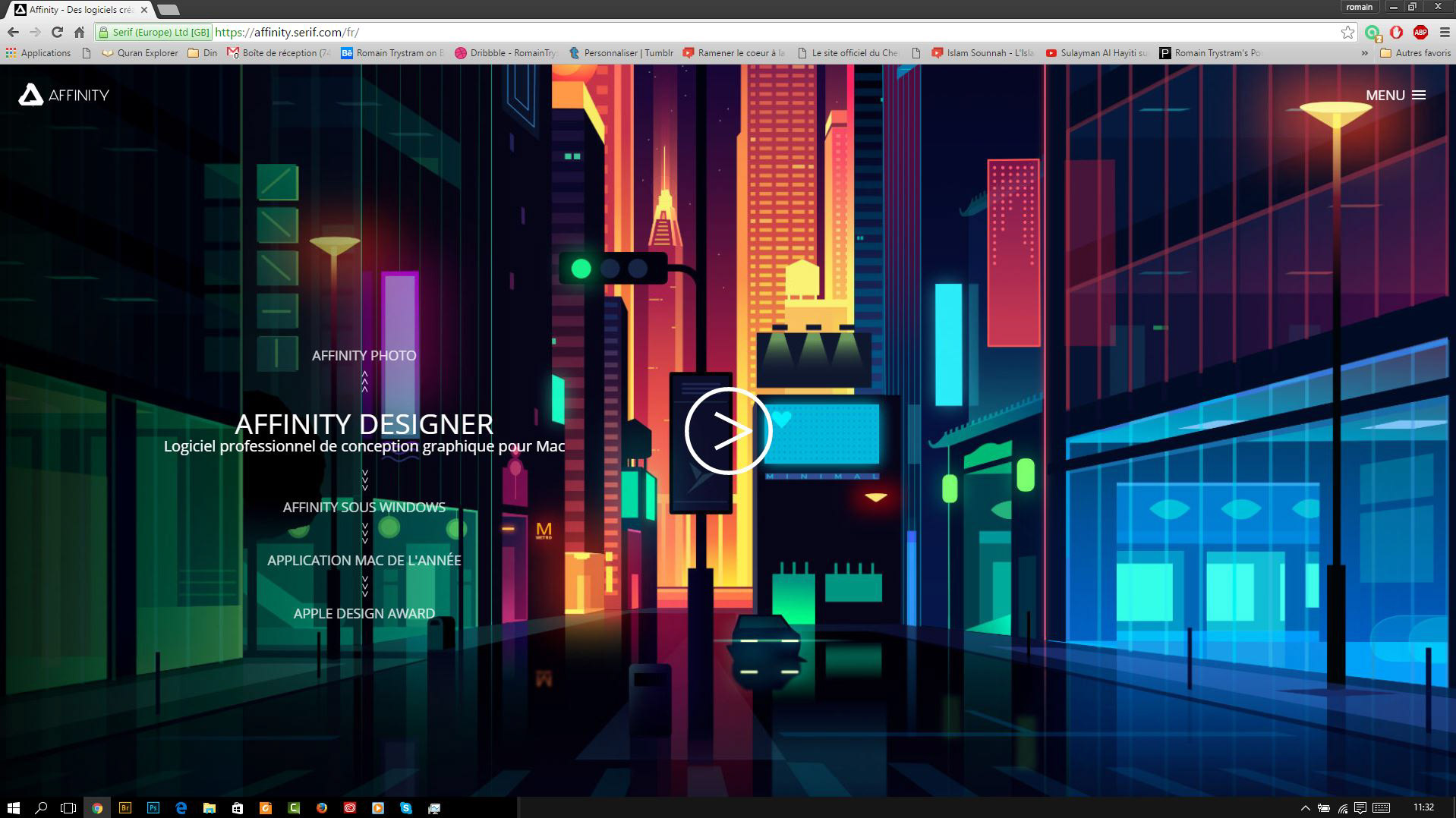The image size is (1456, 818).
Task: Click the romain profile button
Action: 1360,7
